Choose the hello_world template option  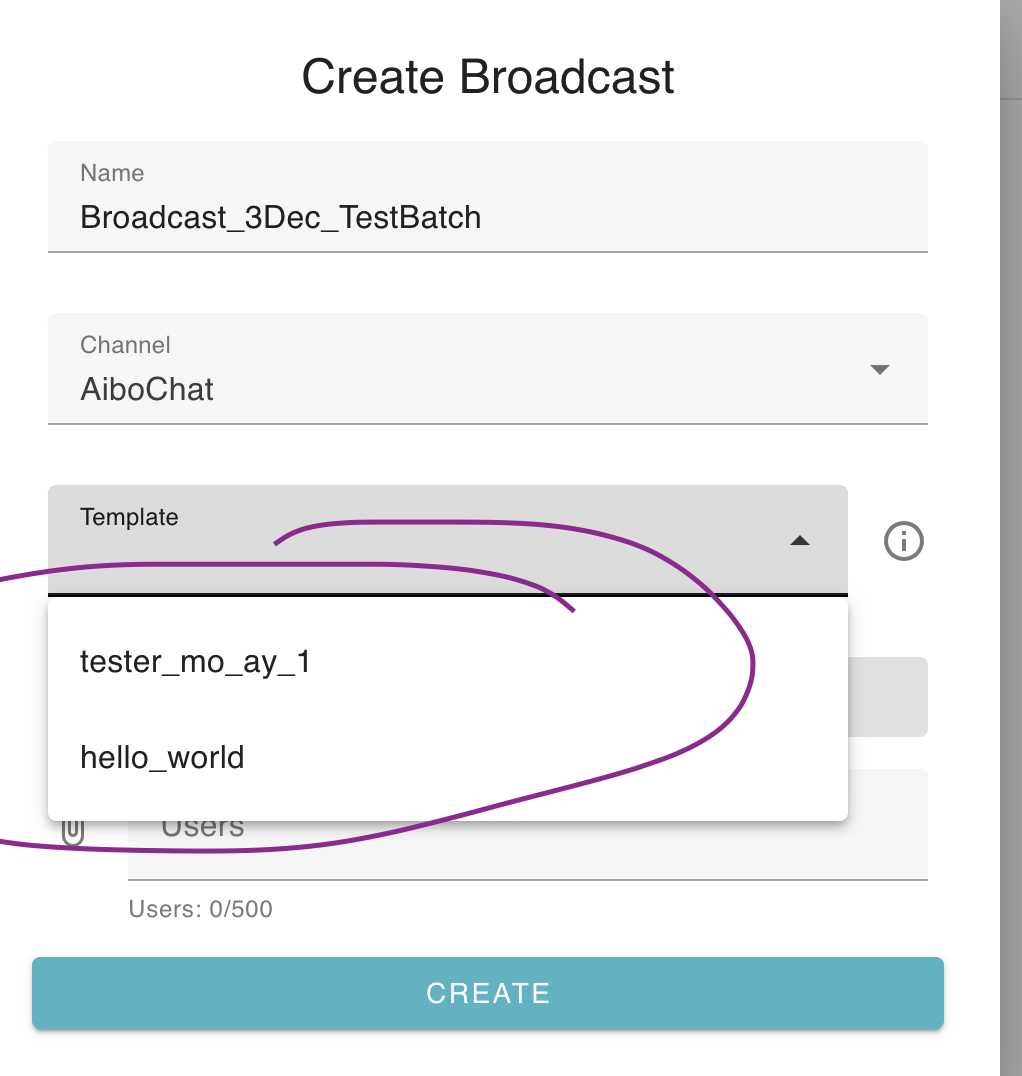tap(162, 757)
